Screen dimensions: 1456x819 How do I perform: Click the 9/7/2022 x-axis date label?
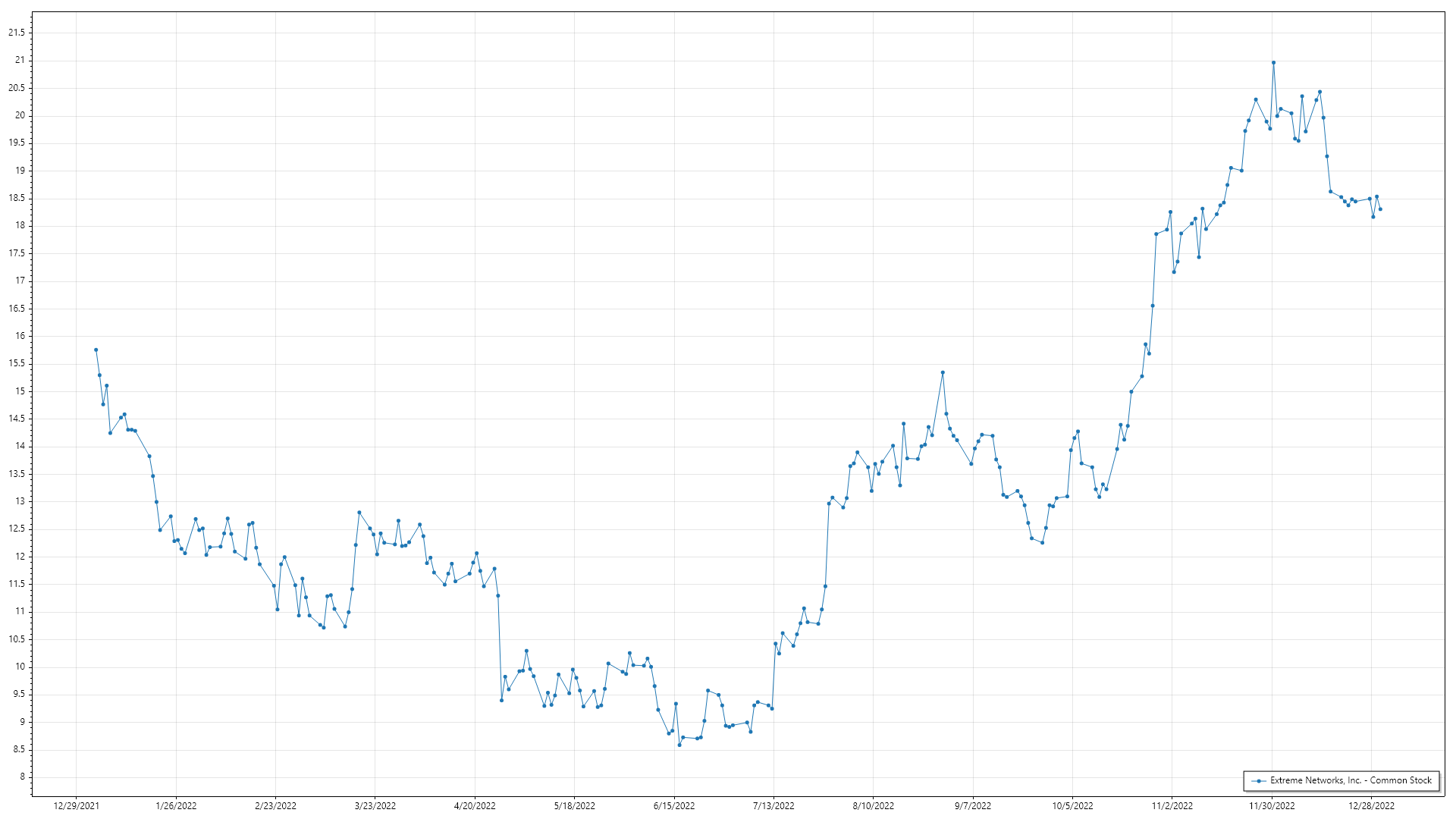pyautogui.click(x=973, y=806)
